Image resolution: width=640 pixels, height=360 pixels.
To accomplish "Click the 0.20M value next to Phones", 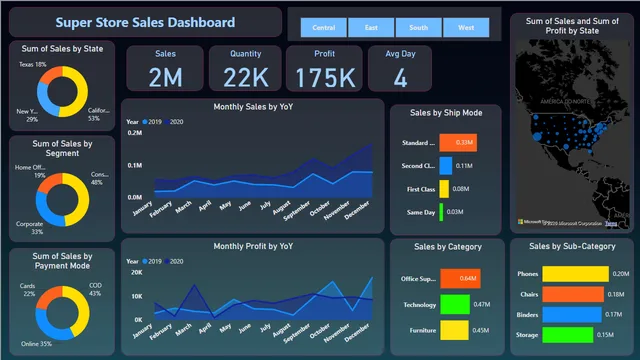I will (x=621, y=274).
